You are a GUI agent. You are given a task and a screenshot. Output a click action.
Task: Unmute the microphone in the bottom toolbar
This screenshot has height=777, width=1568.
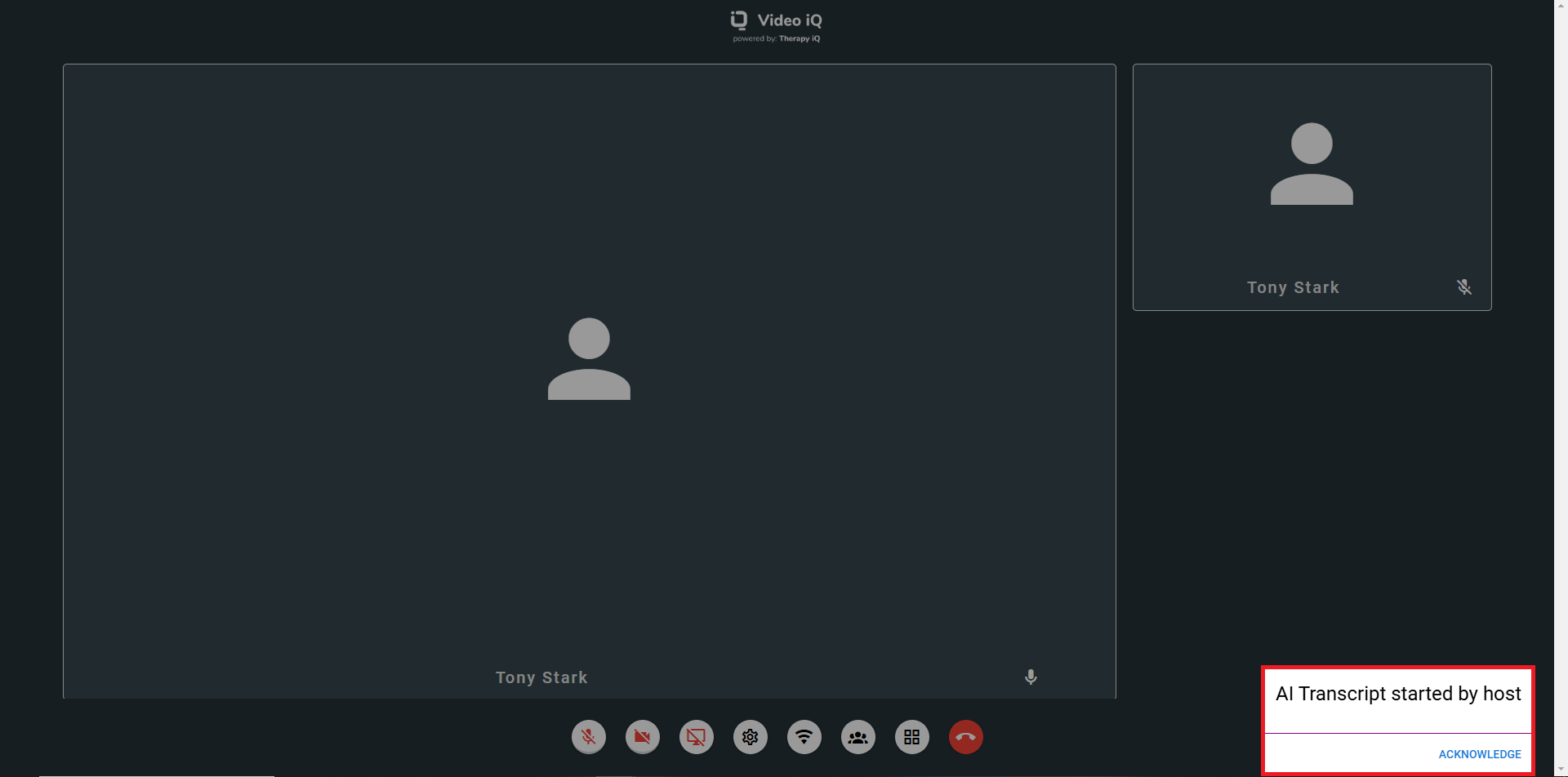click(x=589, y=737)
